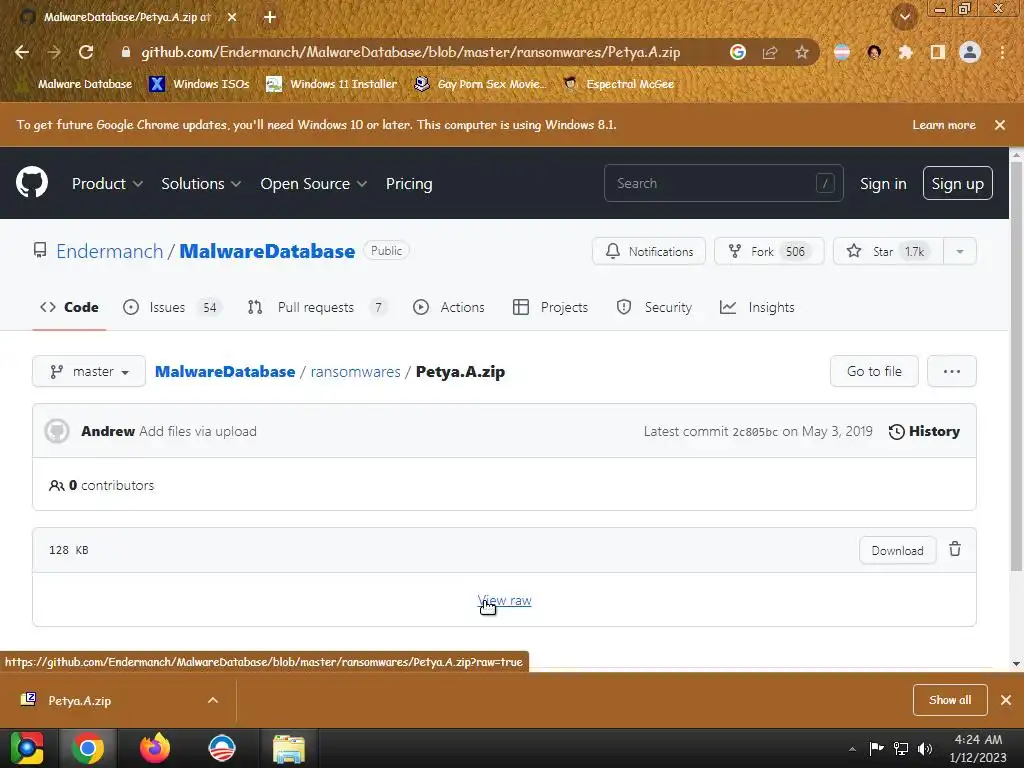The width and height of the screenshot is (1024, 768).
Task: Click the trash delete-file icon
Action: (x=955, y=549)
